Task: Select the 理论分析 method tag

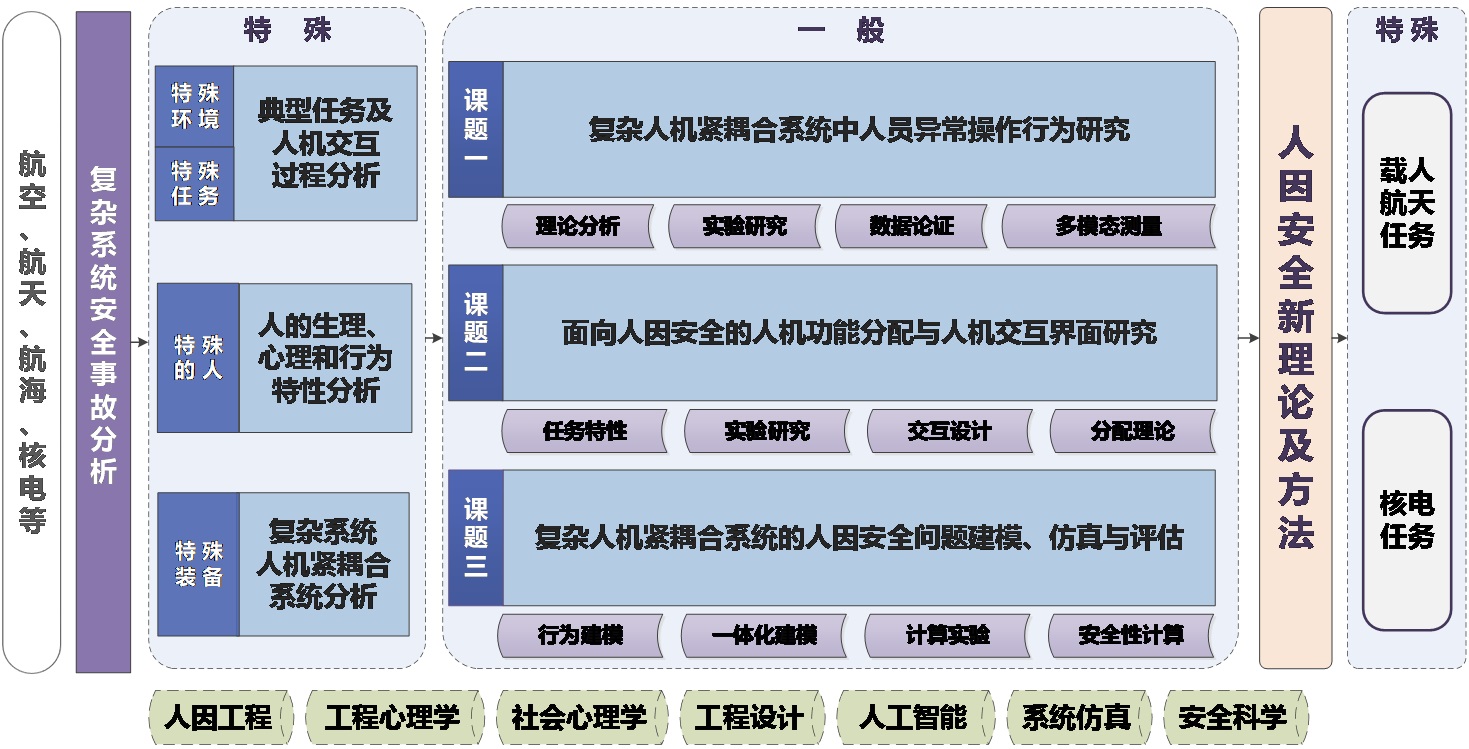Action: pos(578,226)
